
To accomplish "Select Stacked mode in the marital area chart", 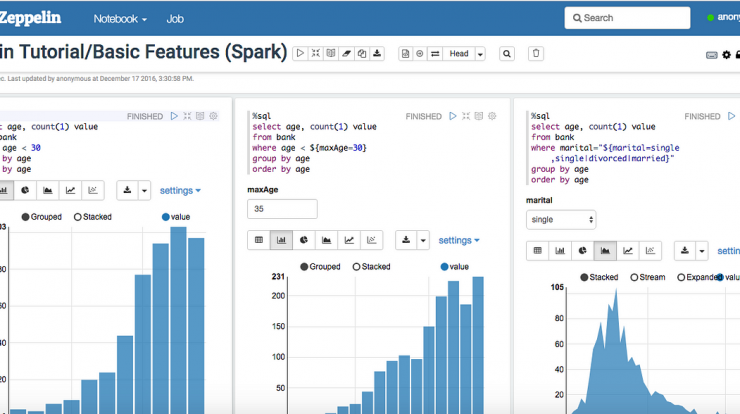I will [599, 277].
